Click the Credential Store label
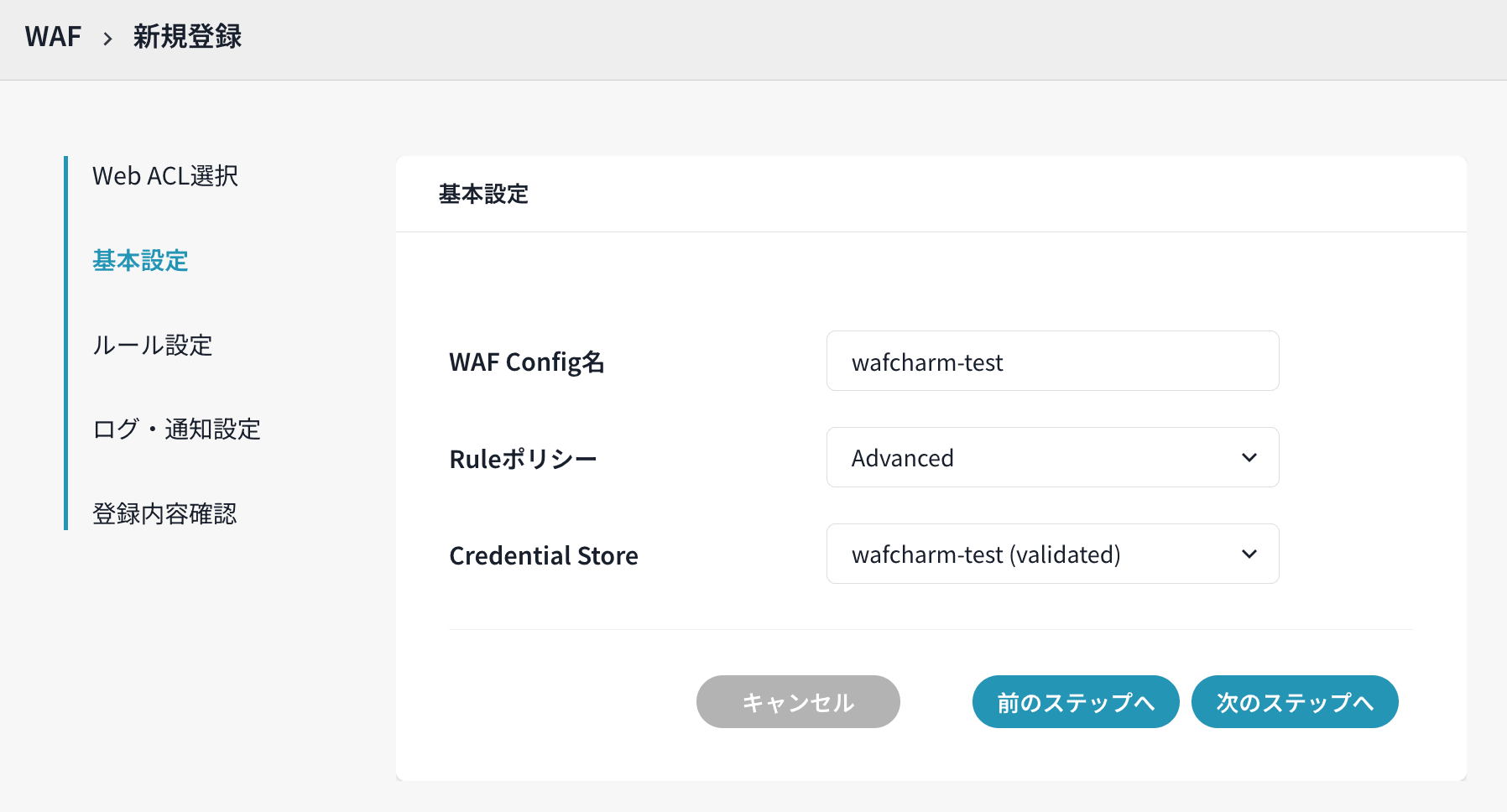Image resolution: width=1507 pixels, height=812 pixels. pyautogui.click(x=544, y=555)
